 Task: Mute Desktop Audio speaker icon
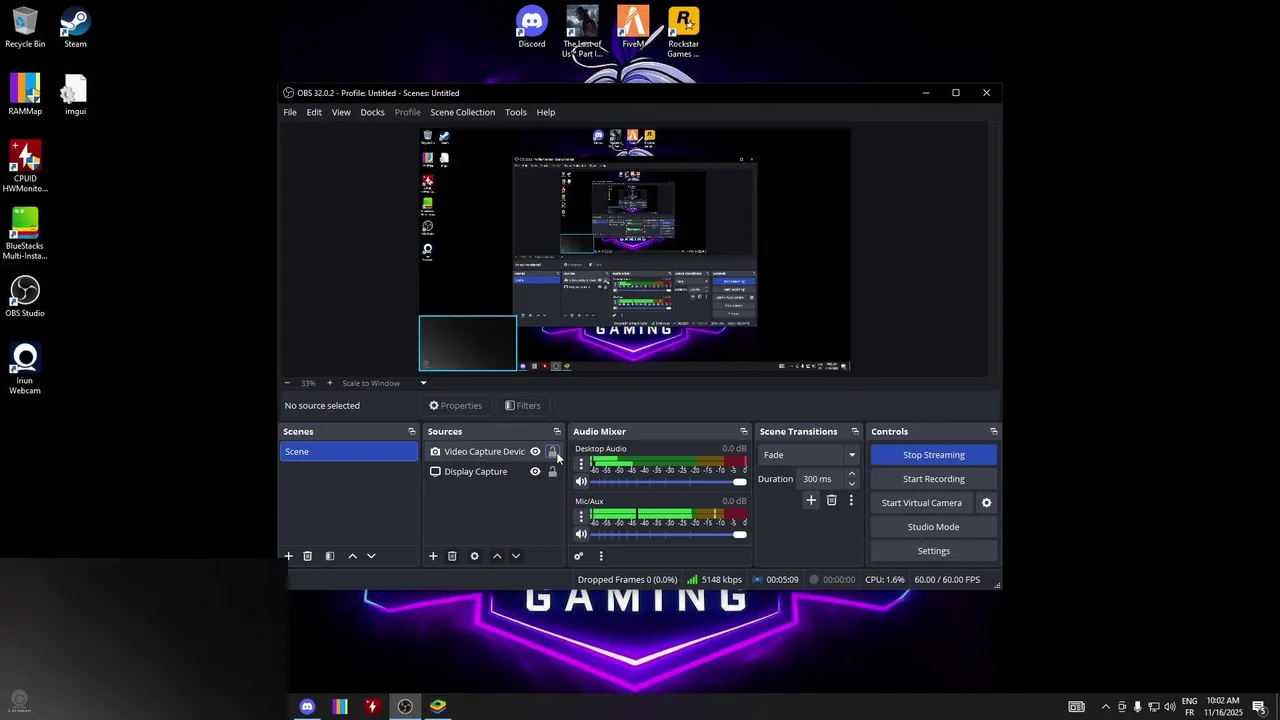click(581, 482)
